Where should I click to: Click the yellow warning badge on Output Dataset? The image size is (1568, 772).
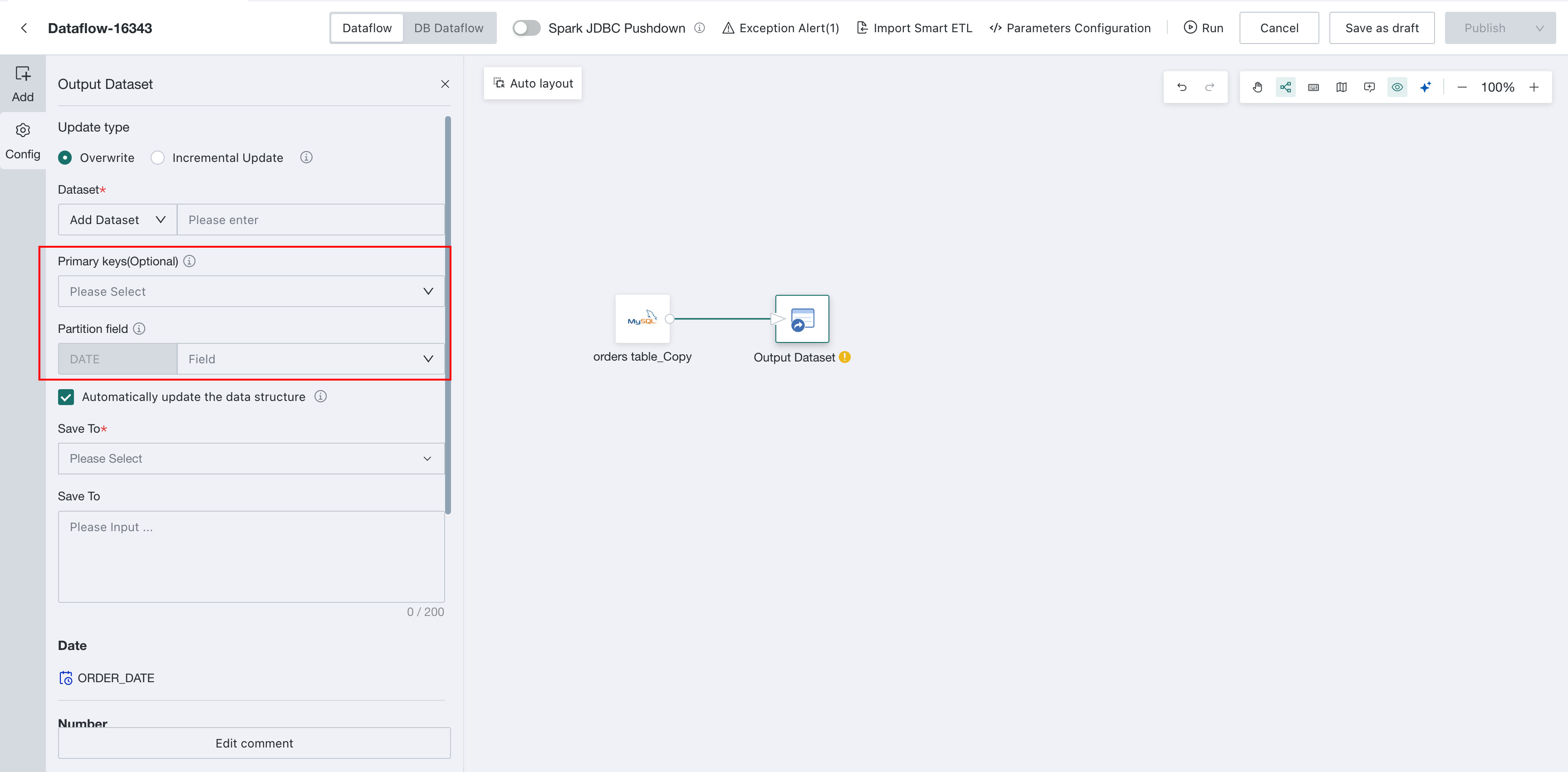(x=844, y=357)
